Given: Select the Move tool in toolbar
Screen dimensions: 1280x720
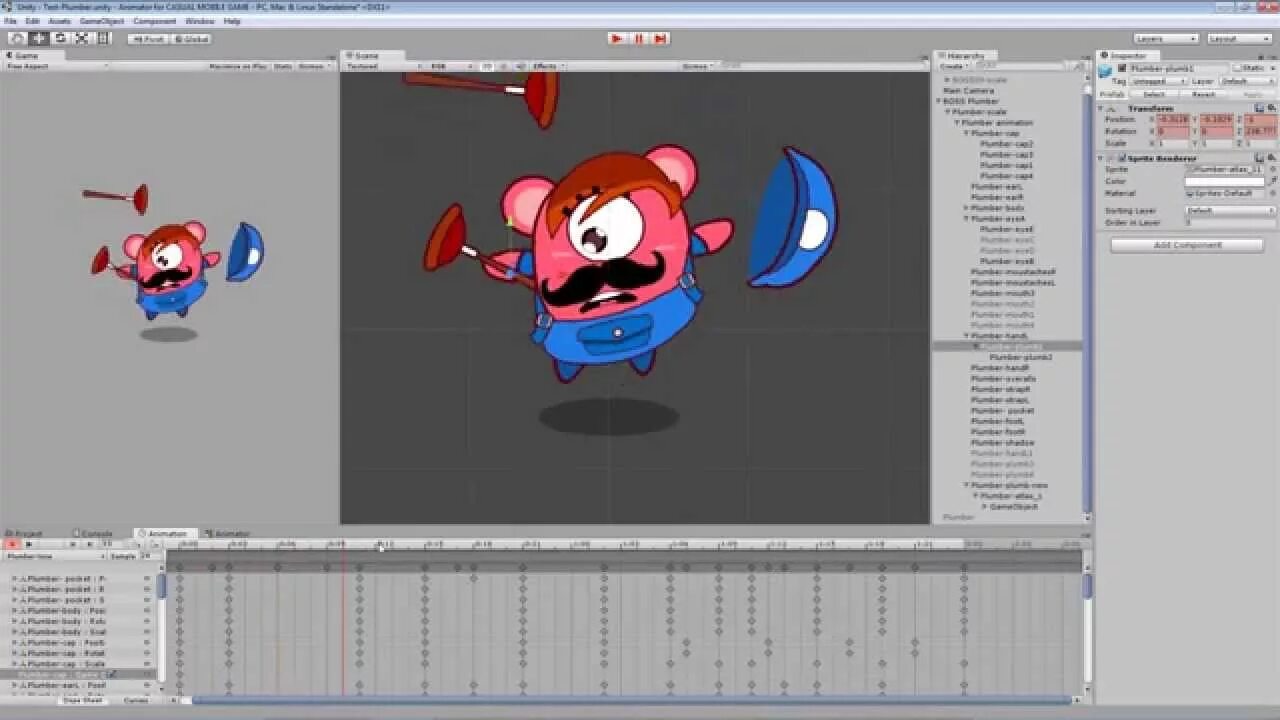Looking at the screenshot, I should click(x=39, y=38).
